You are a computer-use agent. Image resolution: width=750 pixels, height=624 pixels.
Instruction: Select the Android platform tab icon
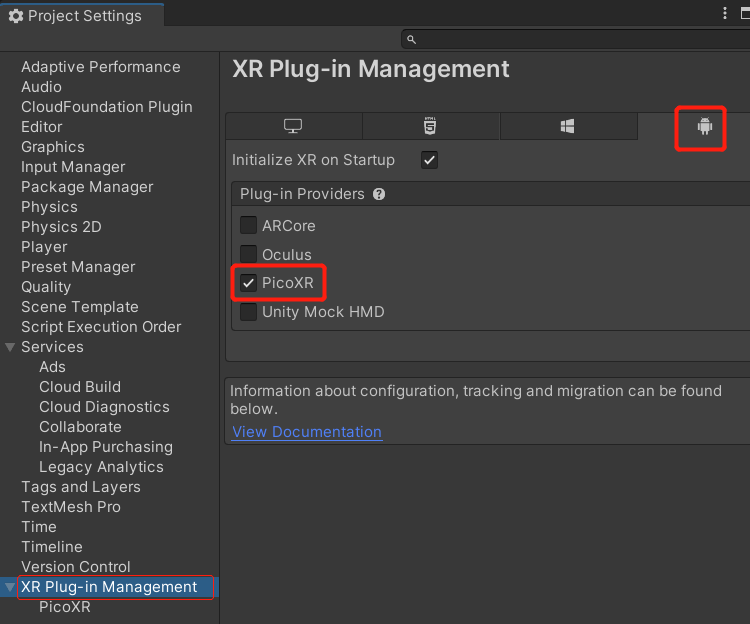[x=705, y=127]
